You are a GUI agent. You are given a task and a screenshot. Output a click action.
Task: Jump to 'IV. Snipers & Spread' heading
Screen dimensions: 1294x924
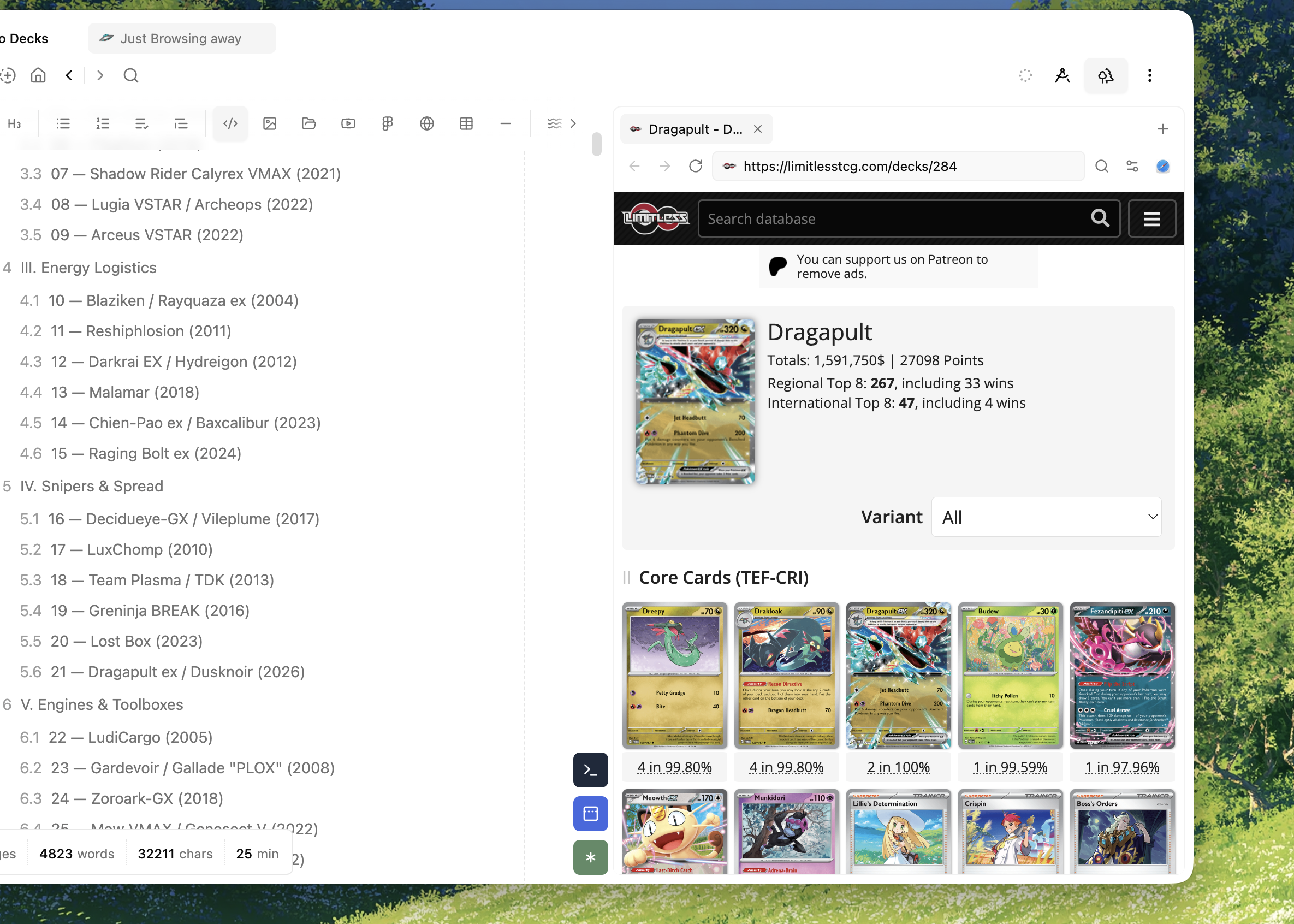[92, 487]
